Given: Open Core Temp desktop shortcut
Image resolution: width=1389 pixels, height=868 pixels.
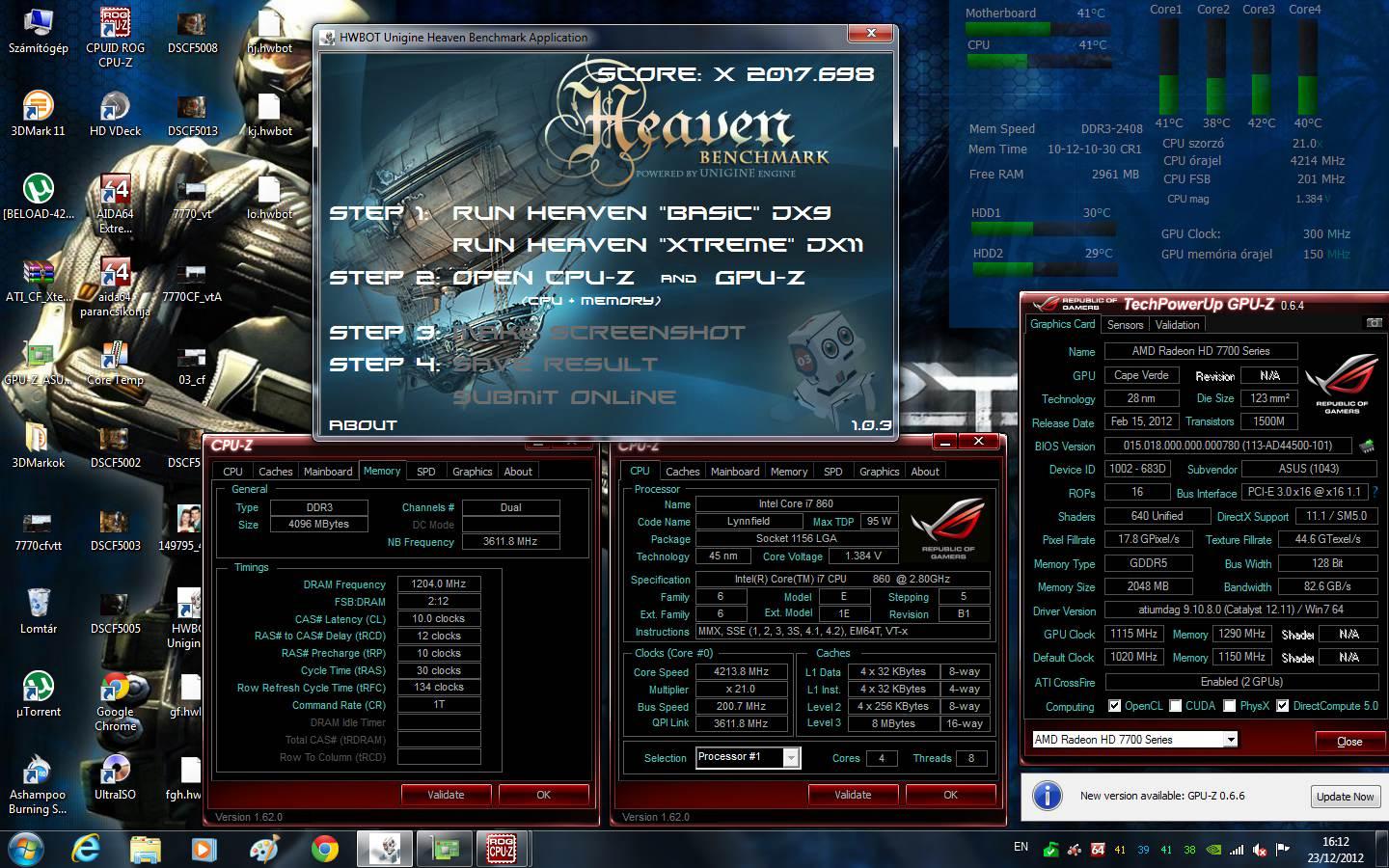Looking at the screenshot, I should click(115, 363).
